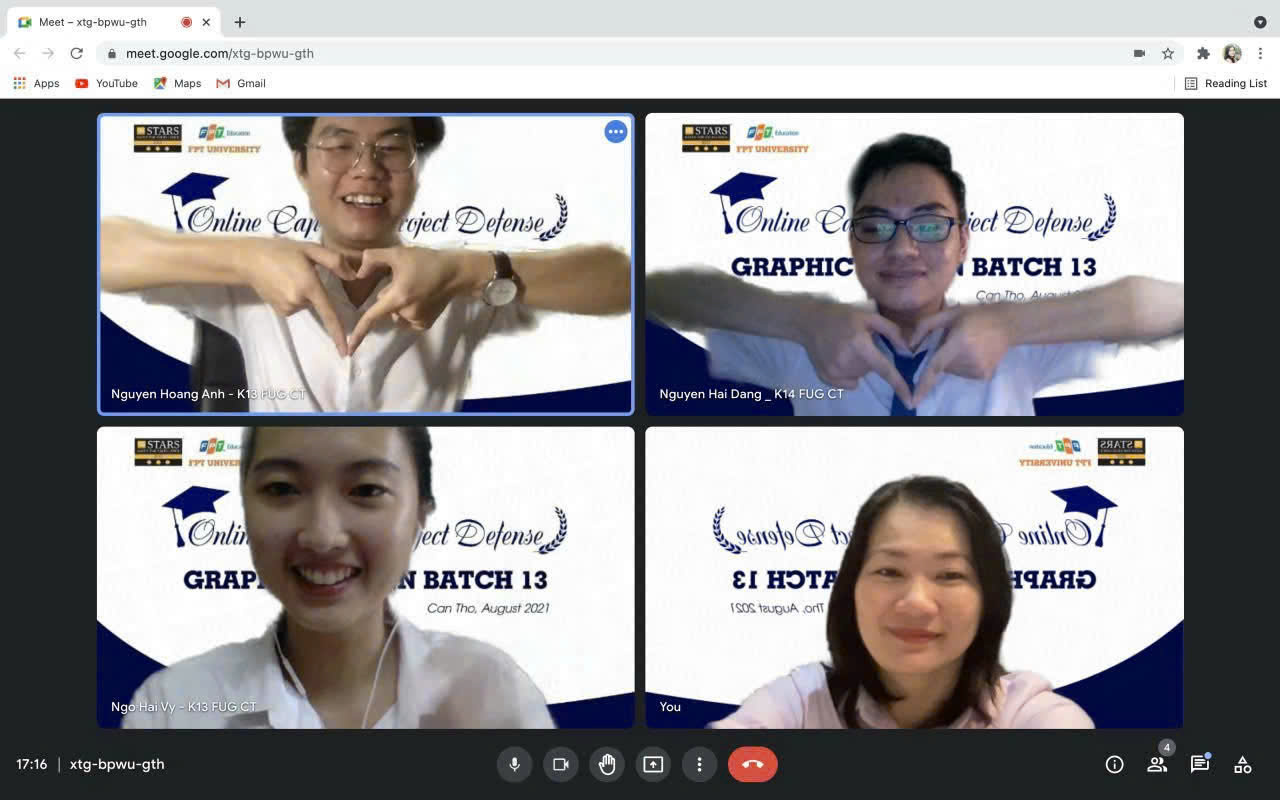1280x800 pixels.
Task: Go back in browser history
Action: click(x=20, y=53)
